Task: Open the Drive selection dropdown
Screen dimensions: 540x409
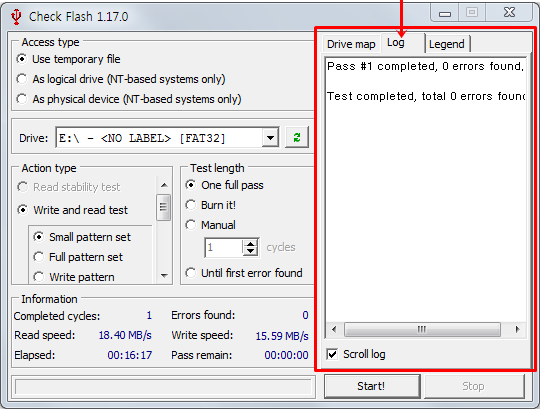Action: pos(270,138)
